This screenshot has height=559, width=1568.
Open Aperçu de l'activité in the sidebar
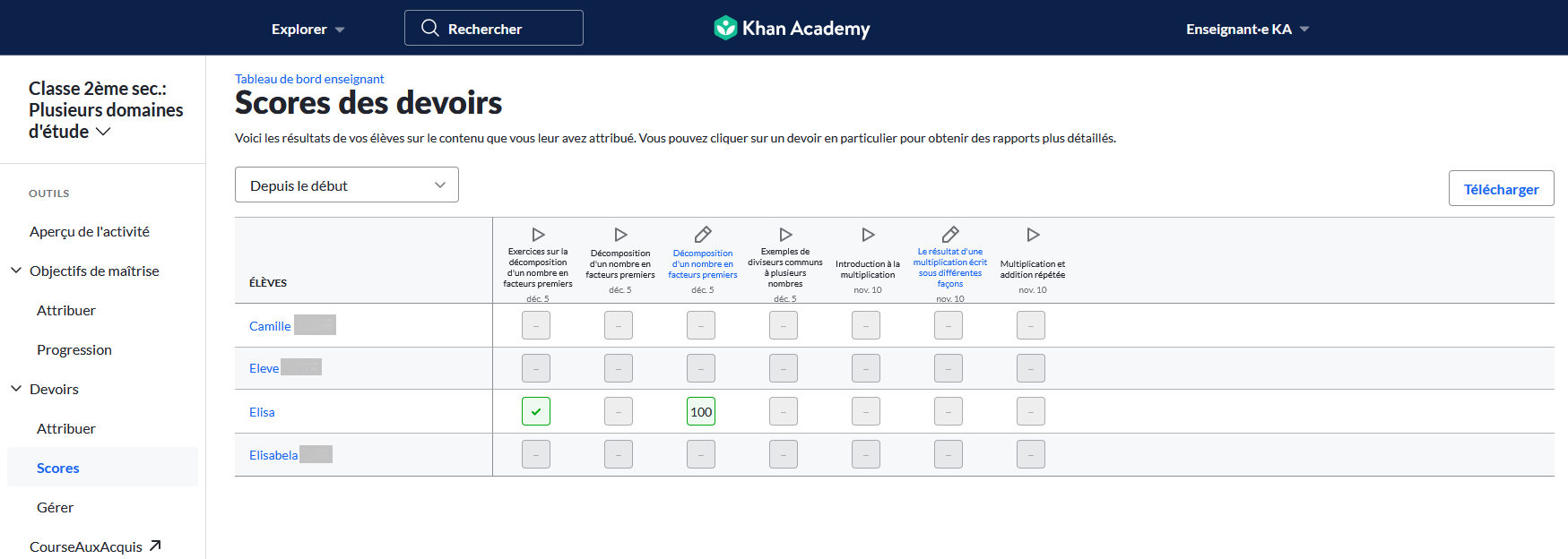click(90, 231)
